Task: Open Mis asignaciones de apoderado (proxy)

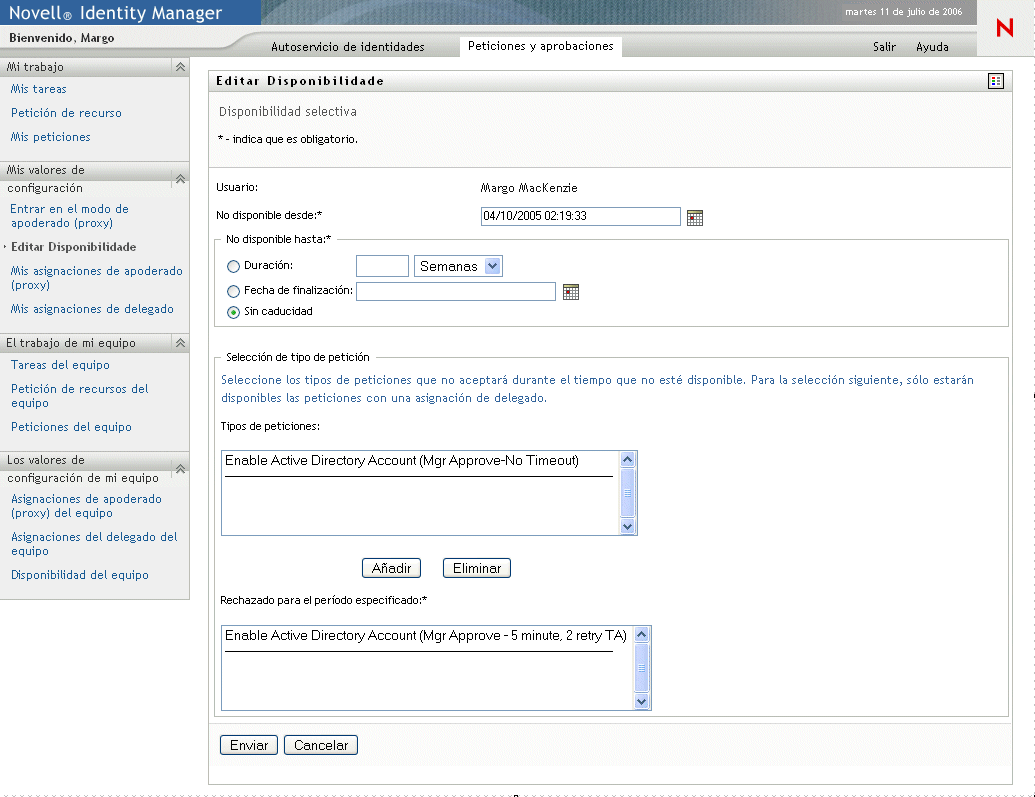Action: (96, 278)
